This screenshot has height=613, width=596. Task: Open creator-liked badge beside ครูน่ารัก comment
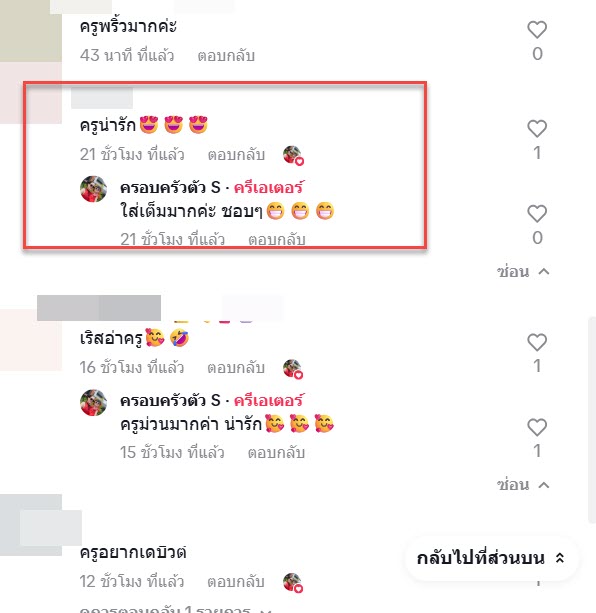pos(293,155)
